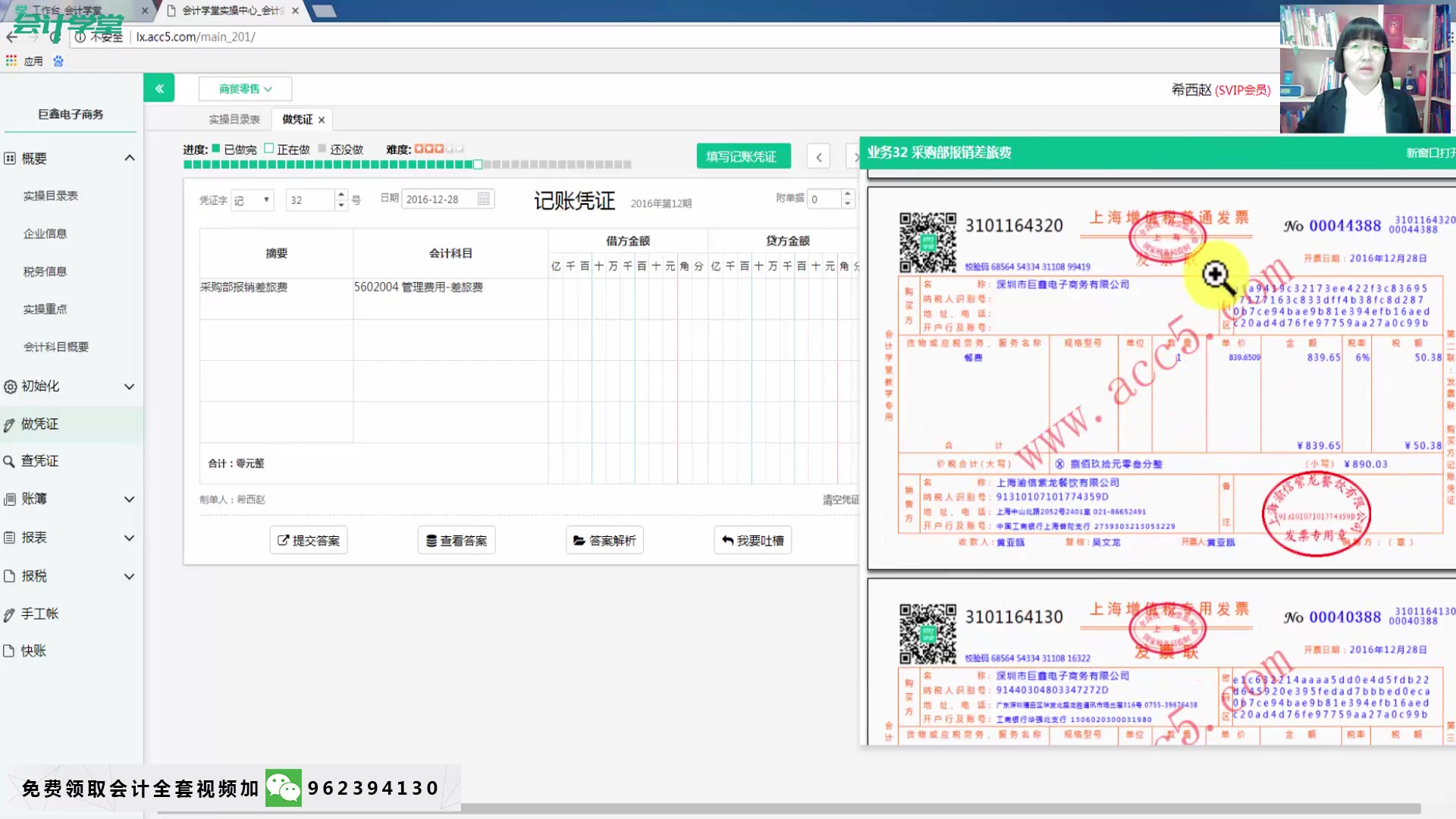1456x819 pixels.
Task: Click the 提交答案 submit answer button
Action: (308, 540)
